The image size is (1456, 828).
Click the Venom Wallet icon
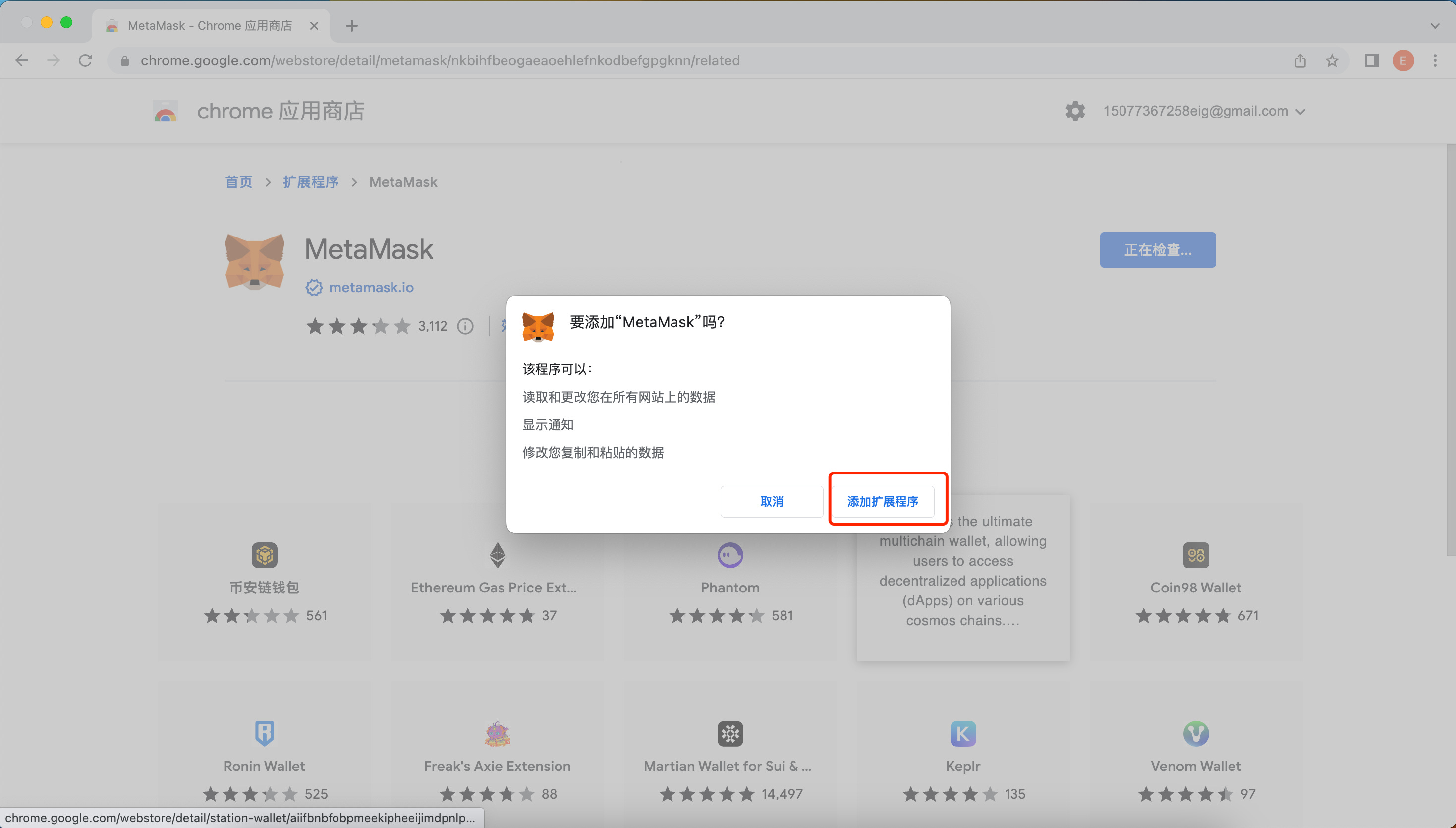[1196, 734]
